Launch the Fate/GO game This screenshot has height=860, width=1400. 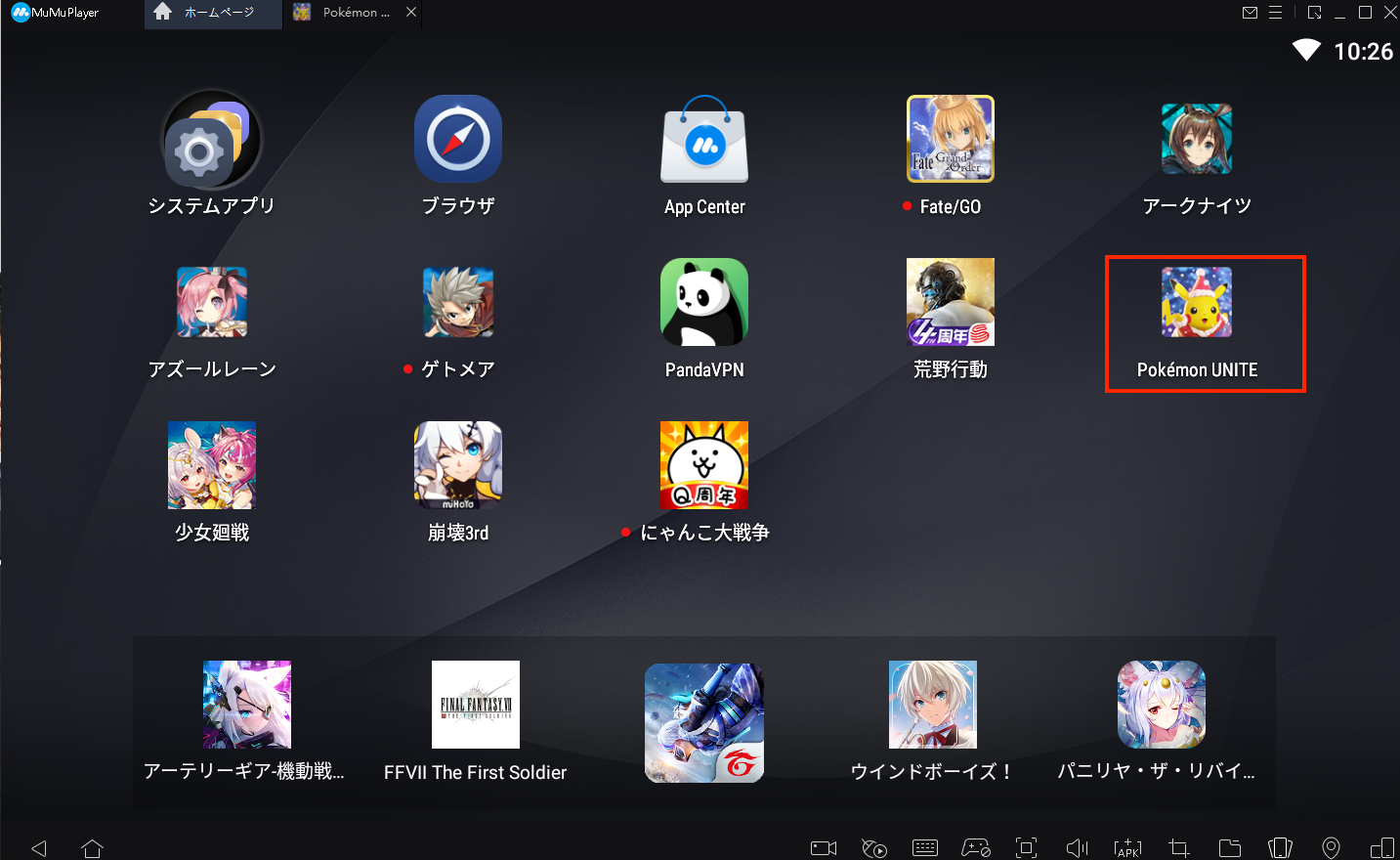(x=951, y=139)
